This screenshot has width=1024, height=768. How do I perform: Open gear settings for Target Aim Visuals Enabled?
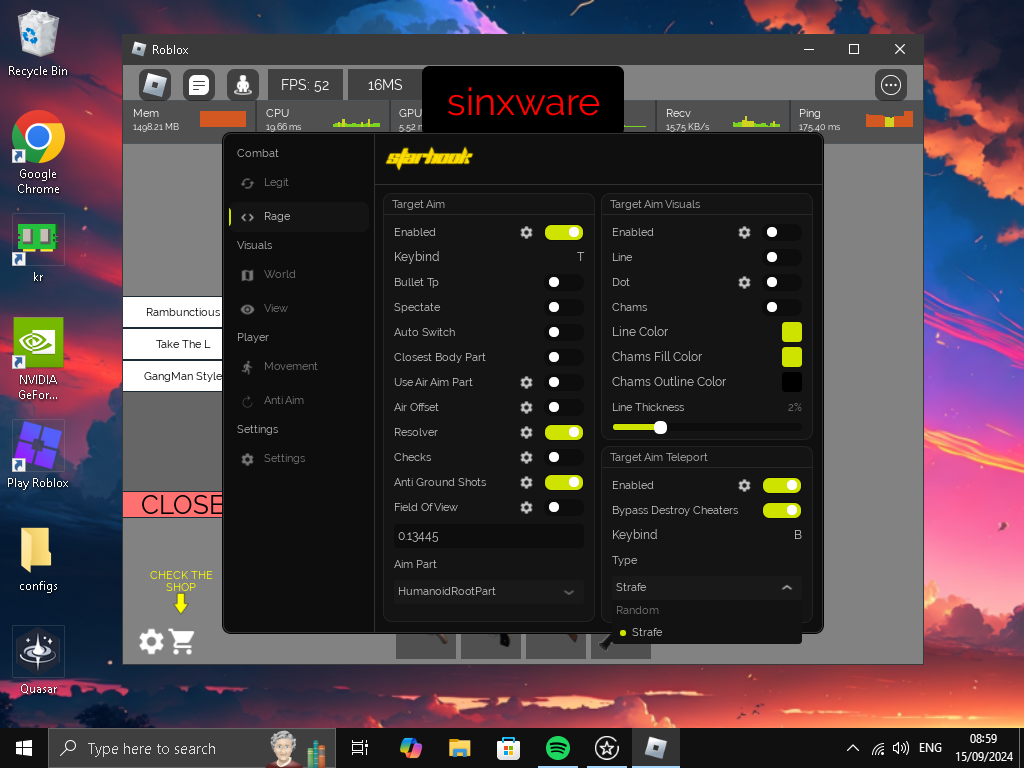744,232
